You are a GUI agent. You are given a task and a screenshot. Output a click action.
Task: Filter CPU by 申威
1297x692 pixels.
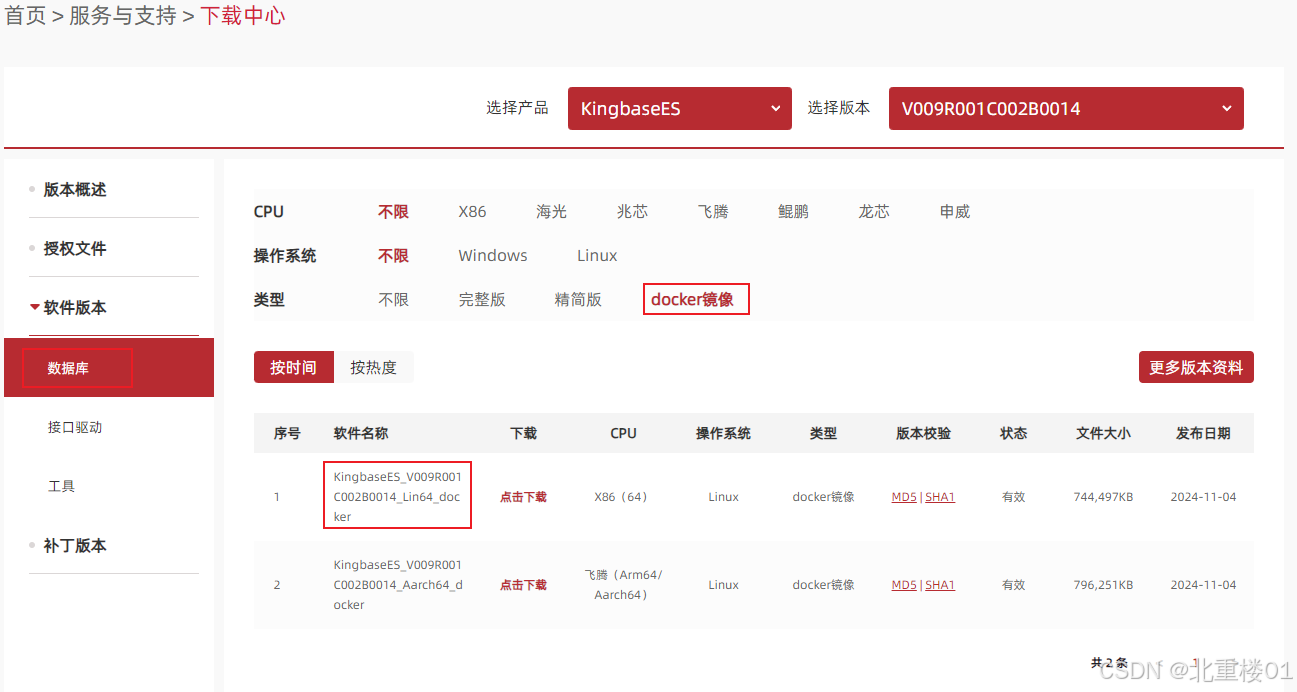pyautogui.click(x=955, y=211)
